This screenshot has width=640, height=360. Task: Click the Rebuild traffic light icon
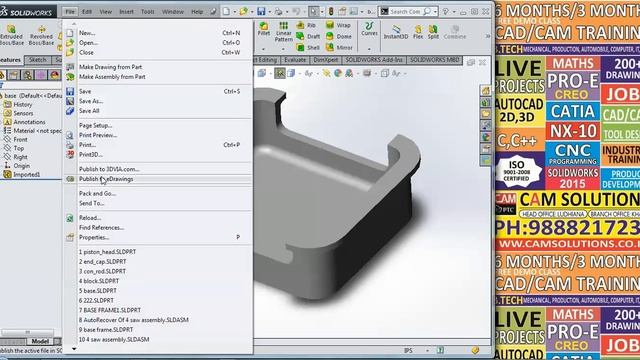click(331, 11)
